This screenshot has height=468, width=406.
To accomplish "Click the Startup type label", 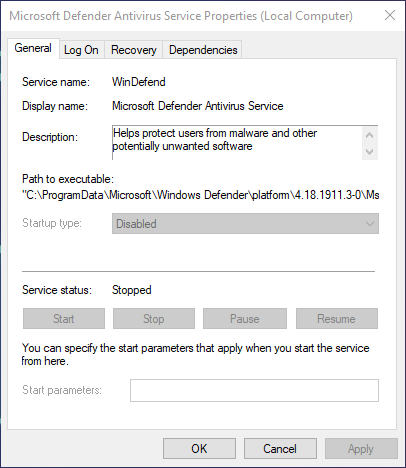I will pyautogui.click(x=52, y=223).
